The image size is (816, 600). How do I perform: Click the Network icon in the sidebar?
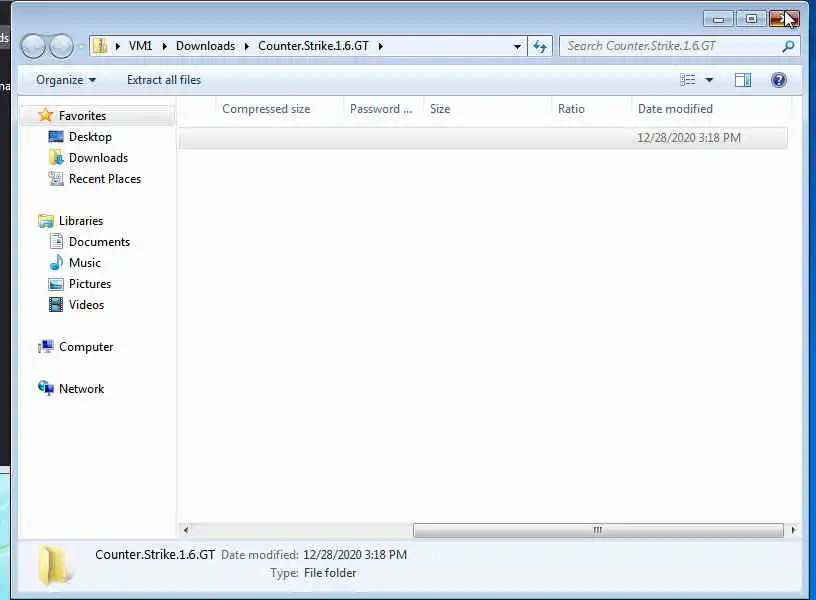pyautogui.click(x=46, y=388)
